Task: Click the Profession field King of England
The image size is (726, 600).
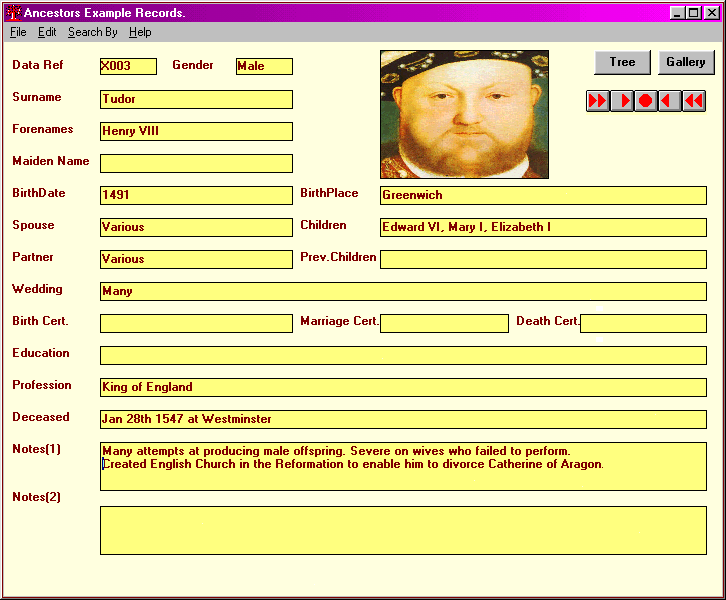Action: 403,387
